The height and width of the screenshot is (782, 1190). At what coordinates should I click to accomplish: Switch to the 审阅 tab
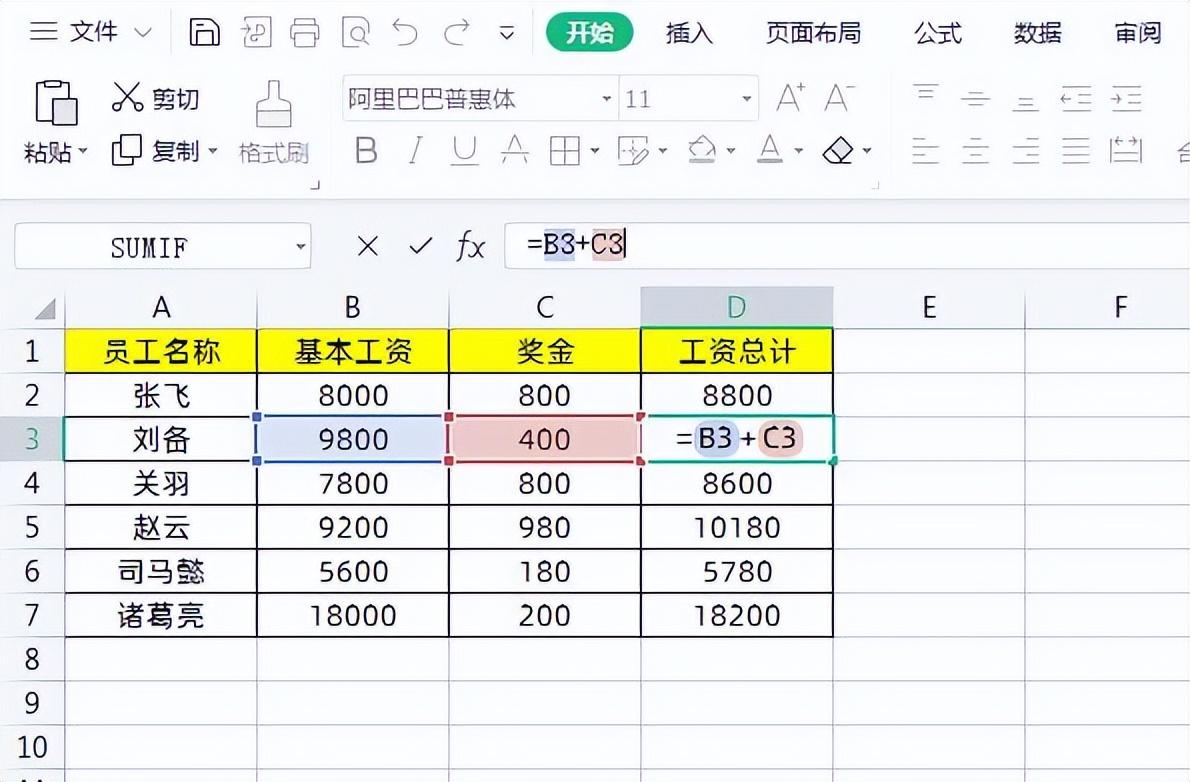[x=1138, y=33]
